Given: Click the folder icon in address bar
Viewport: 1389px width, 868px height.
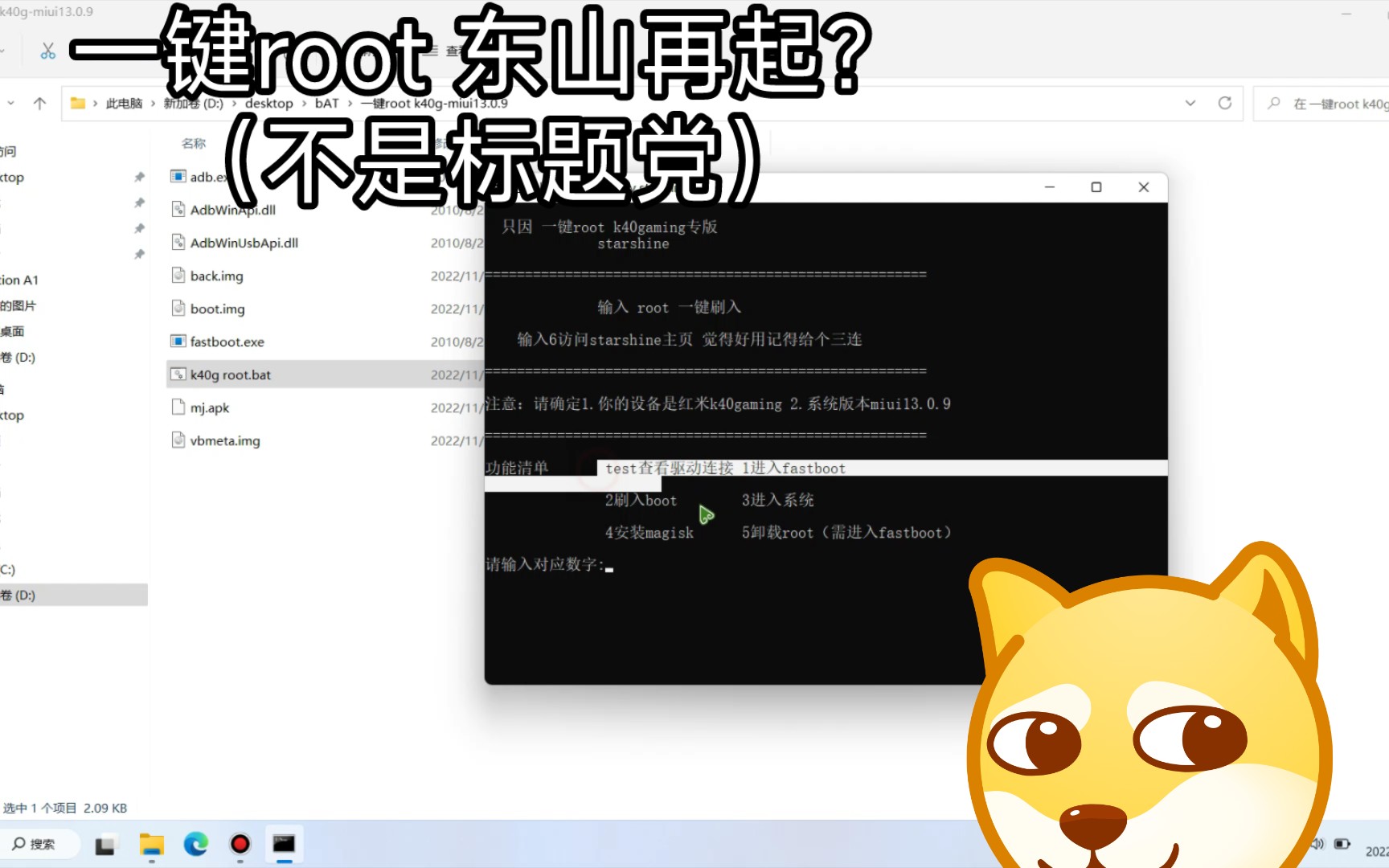Looking at the screenshot, I should click(x=78, y=103).
